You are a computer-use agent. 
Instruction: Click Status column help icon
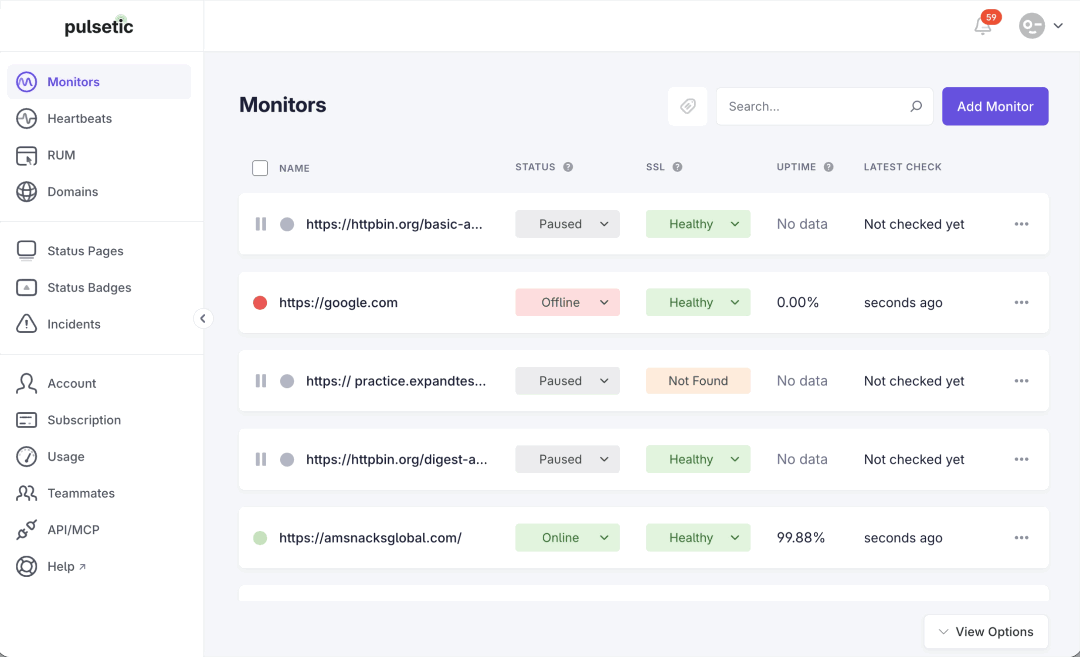(568, 167)
